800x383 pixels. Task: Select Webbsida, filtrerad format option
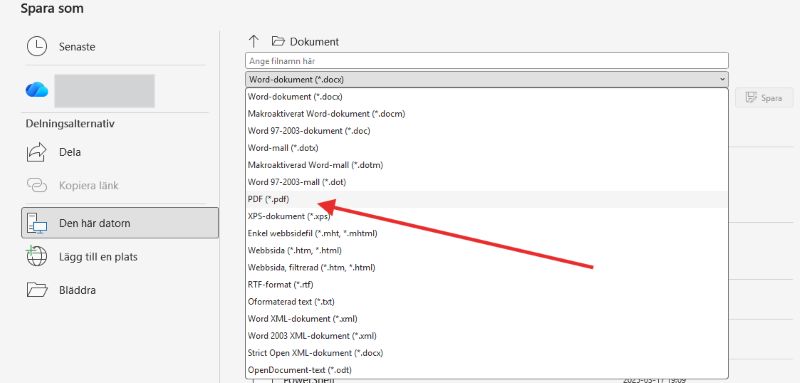coord(487,267)
